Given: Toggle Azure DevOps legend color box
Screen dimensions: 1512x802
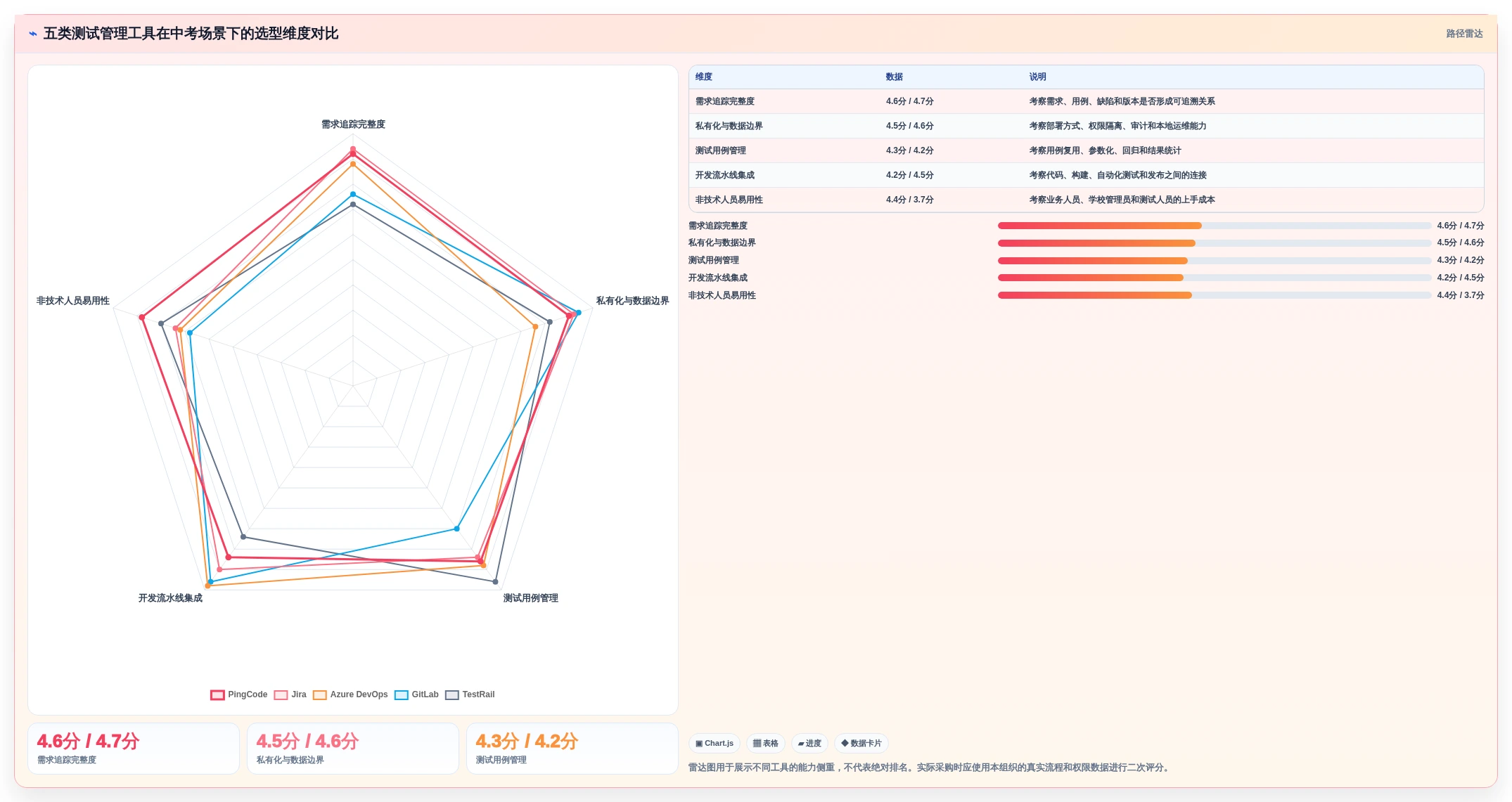Looking at the screenshot, I should (320, 694).
